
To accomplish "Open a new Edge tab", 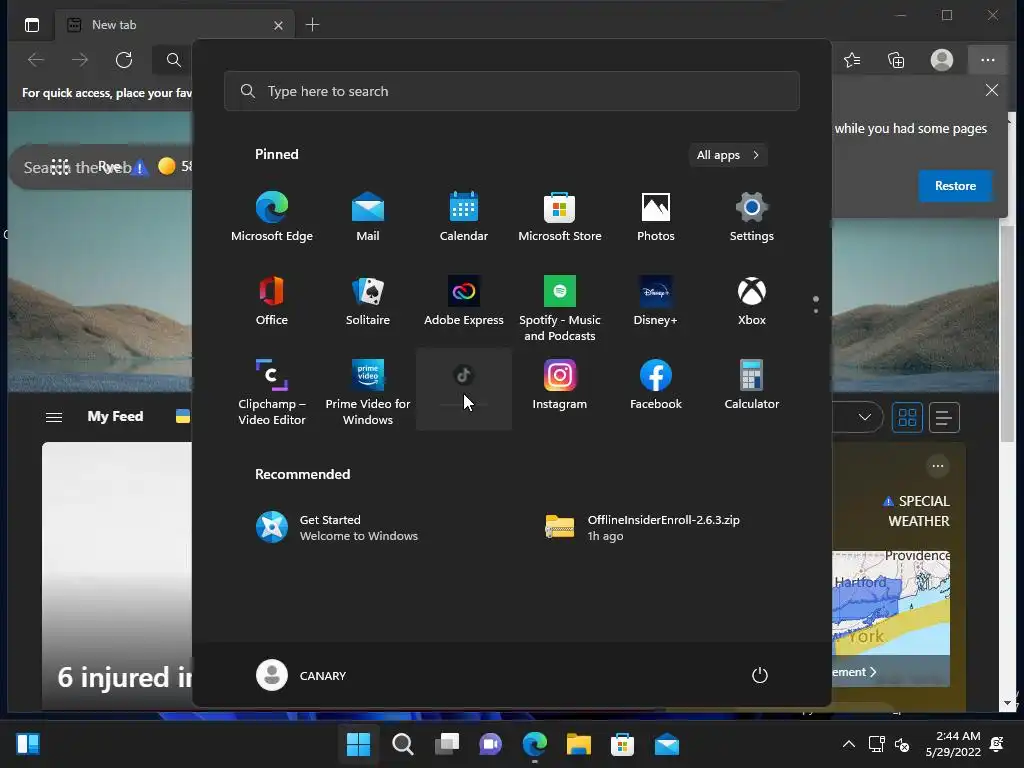I will coord(312,25).
